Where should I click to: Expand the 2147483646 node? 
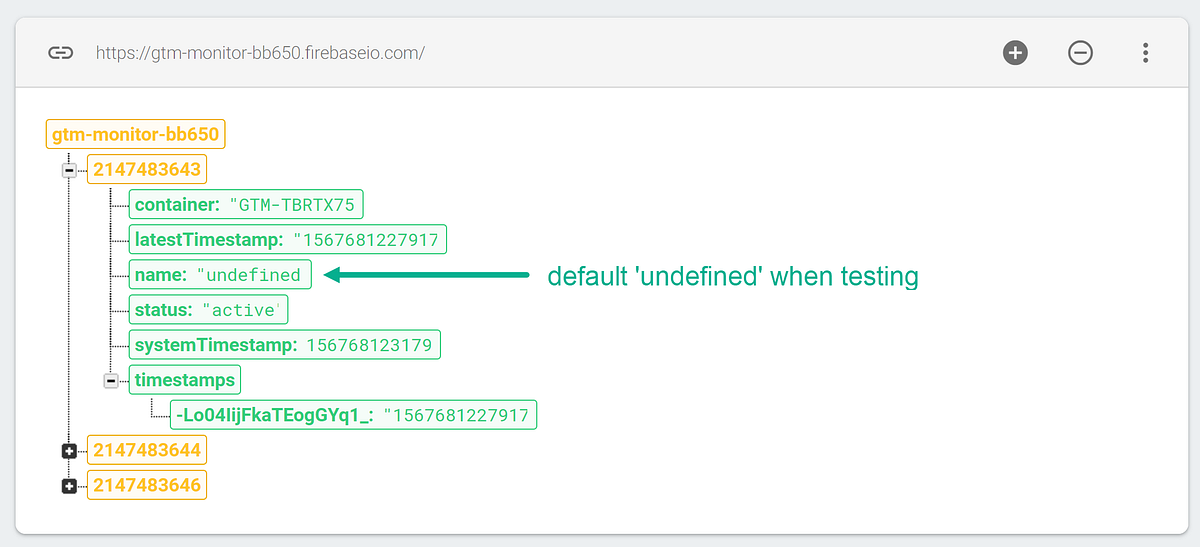pyautogui.click(x=69, y=486)
